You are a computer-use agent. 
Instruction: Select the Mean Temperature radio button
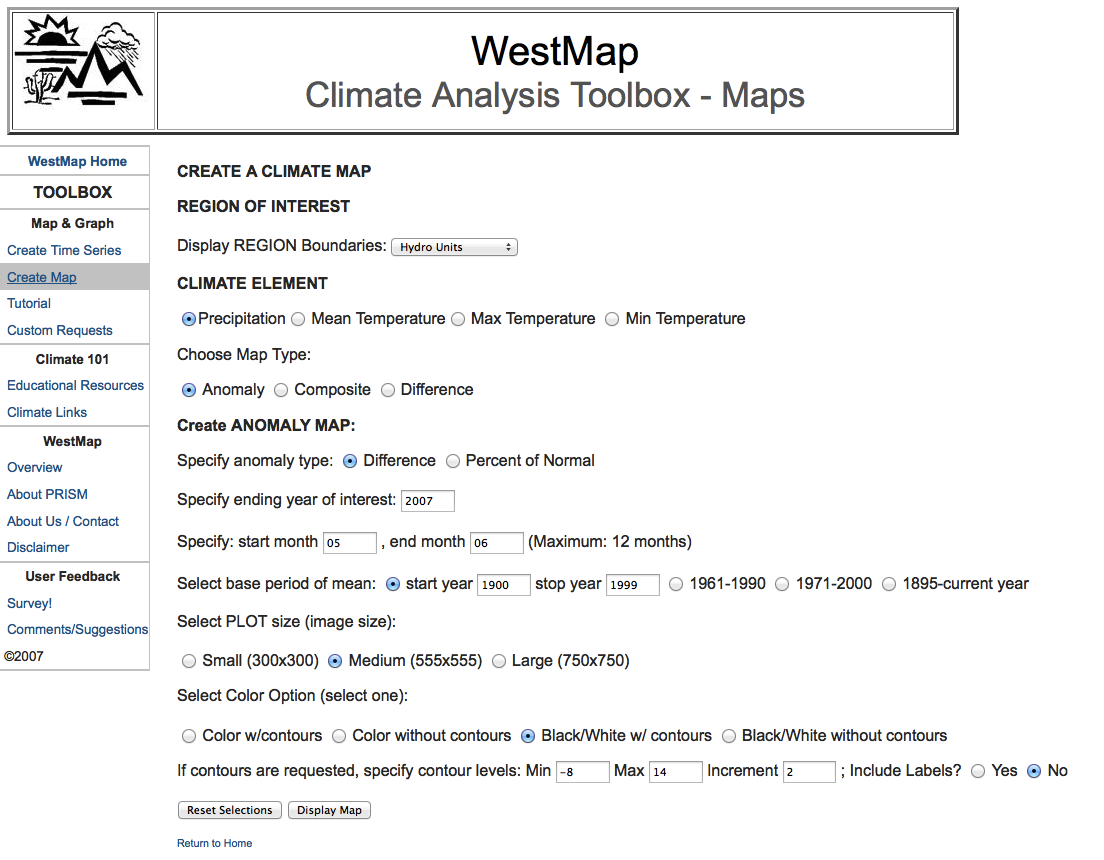pyautogui.click(x=299, y=319)
